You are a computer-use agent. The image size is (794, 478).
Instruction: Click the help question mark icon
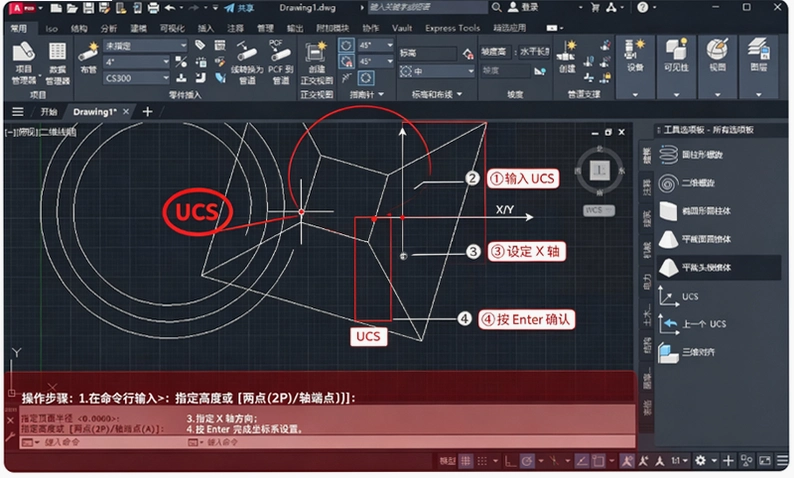click(x=643, y=7)
